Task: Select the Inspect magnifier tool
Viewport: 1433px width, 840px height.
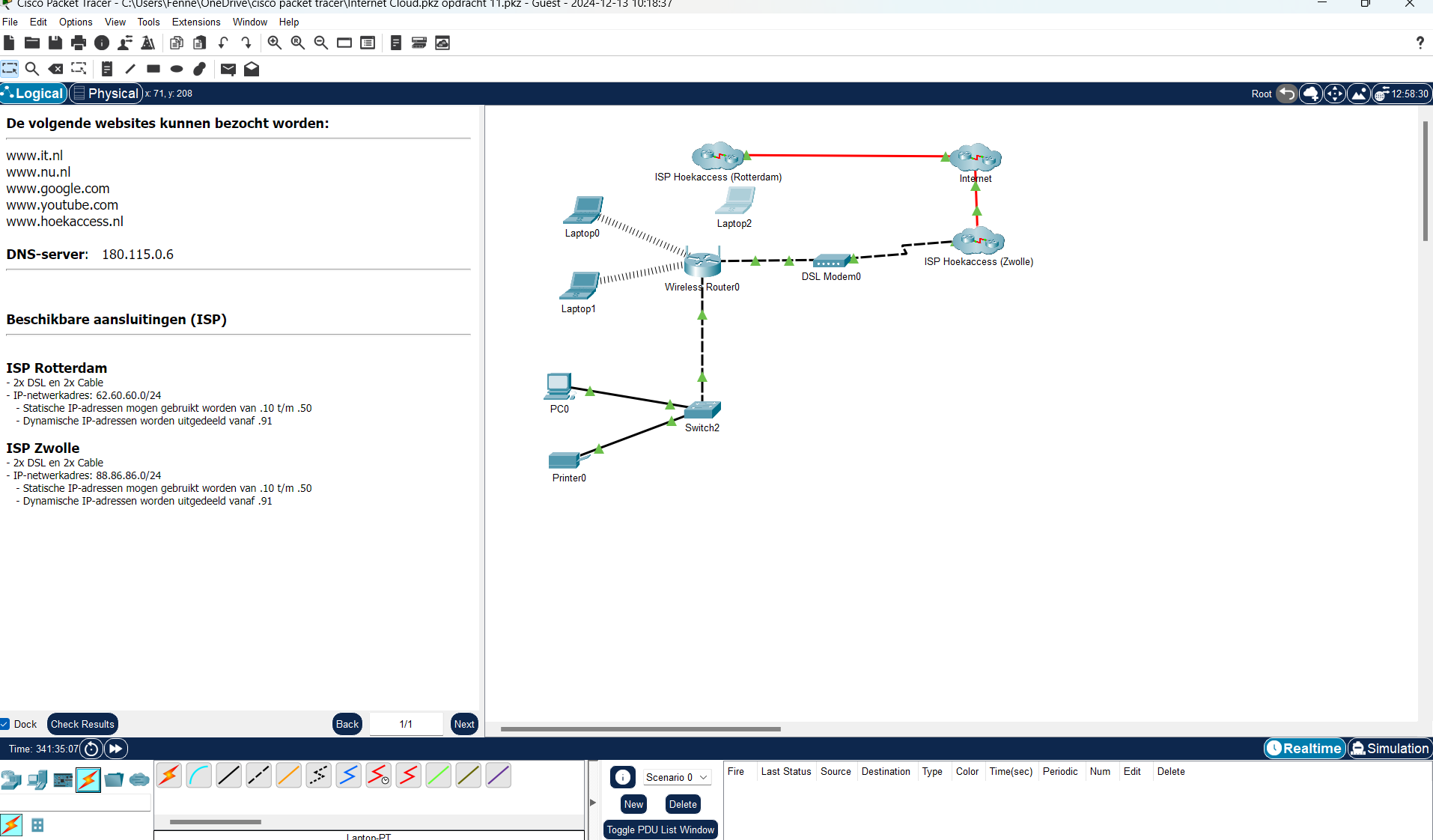Action: (x=32, y=69)
